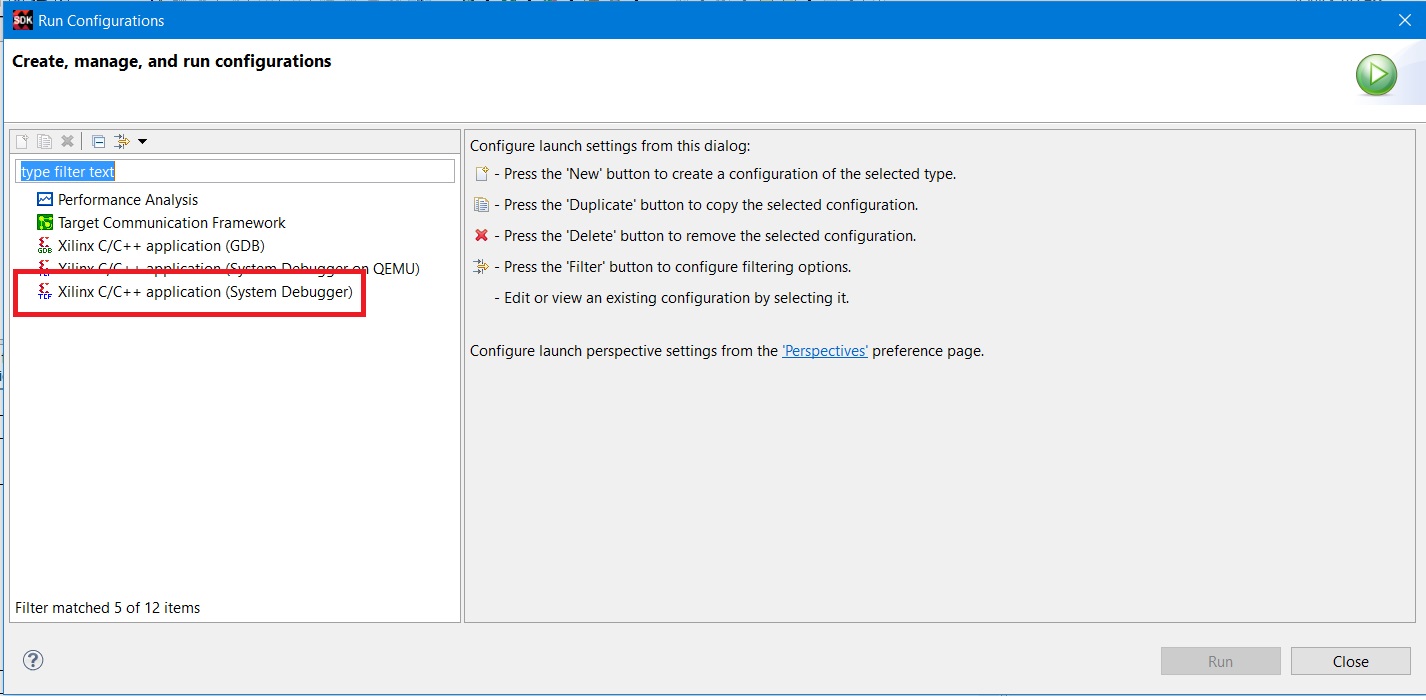Collapse all configurations in the tree
Image resolution: width=1426 pixels, height=700 pixels.
pos(98,141)
